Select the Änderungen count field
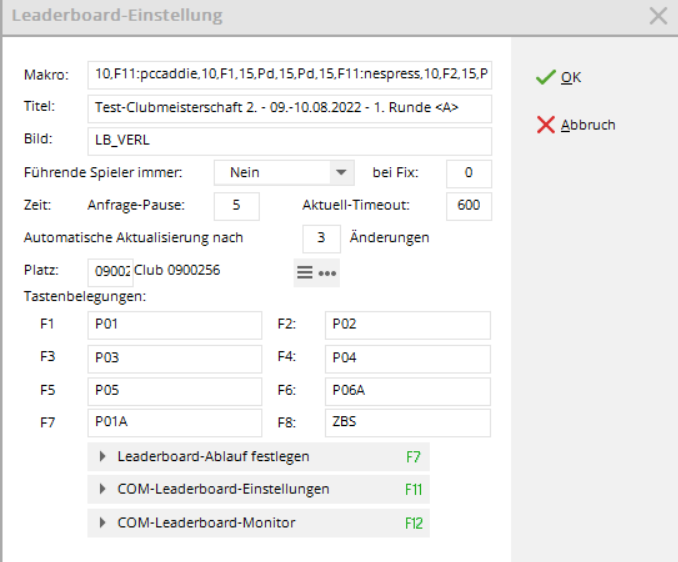This screenshot has height=562, width=678. tap(321, 239)
